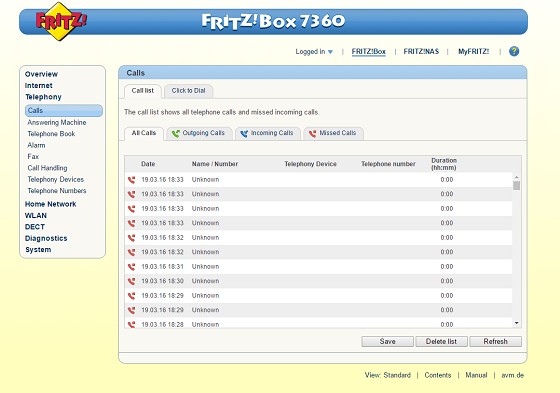Switch to the Call list tab
The image size is (560, 393).
click(x=142, y=91)
